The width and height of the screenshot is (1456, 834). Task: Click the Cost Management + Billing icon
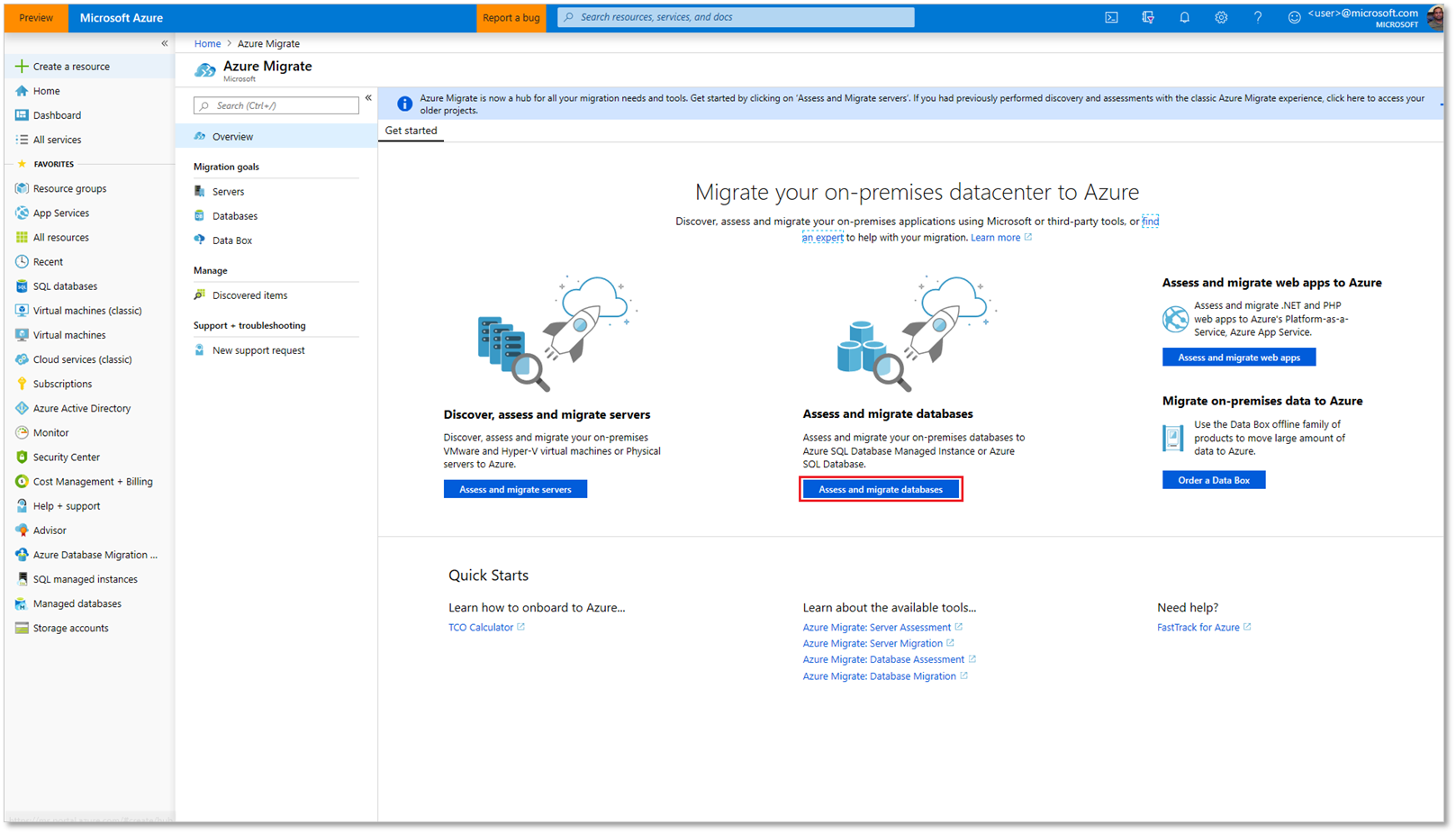pos(22,481)
